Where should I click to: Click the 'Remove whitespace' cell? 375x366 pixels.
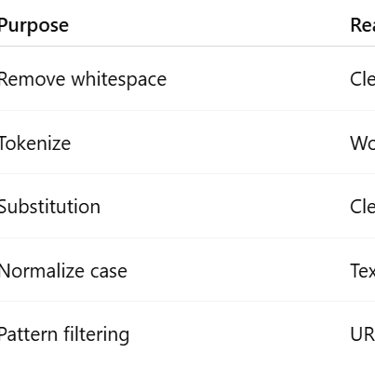tap(83, 79)
